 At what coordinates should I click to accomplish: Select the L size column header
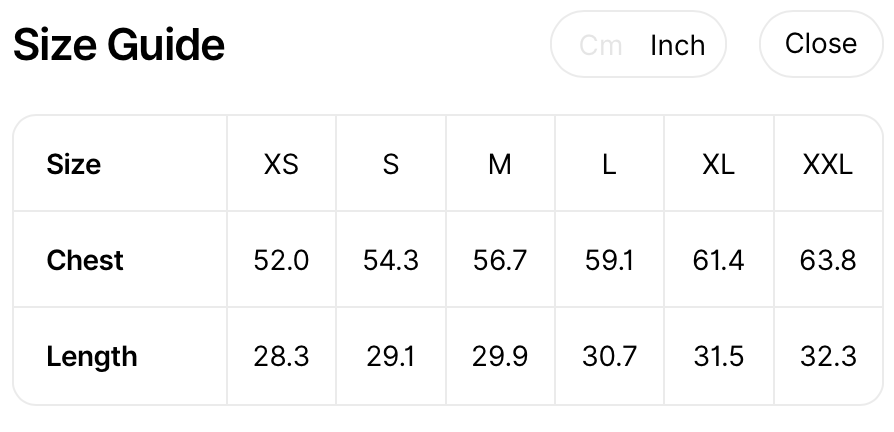(609, 165)
